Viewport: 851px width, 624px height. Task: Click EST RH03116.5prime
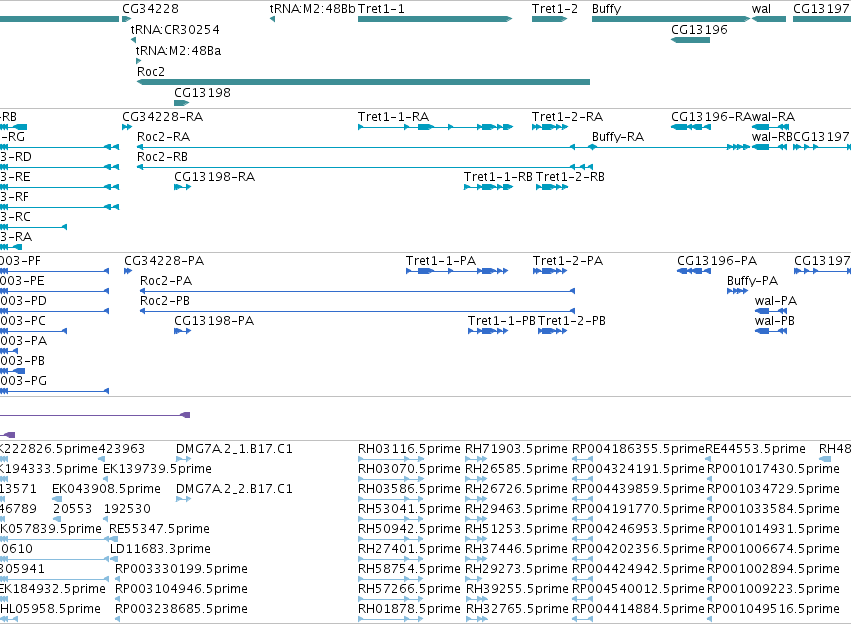[x=409, y=449]
